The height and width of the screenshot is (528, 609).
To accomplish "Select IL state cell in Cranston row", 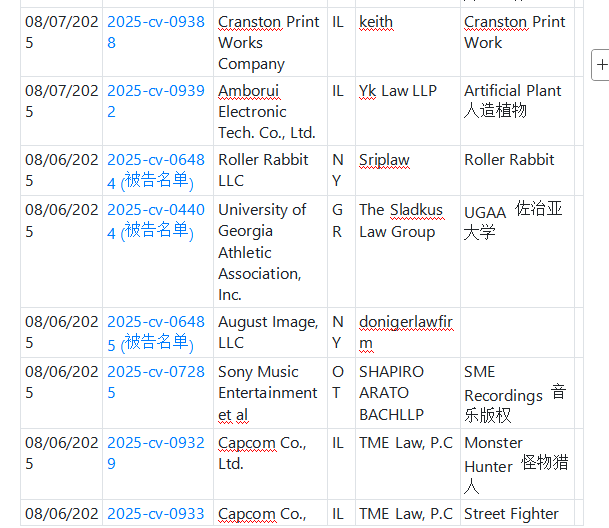I will click(341, 42).
